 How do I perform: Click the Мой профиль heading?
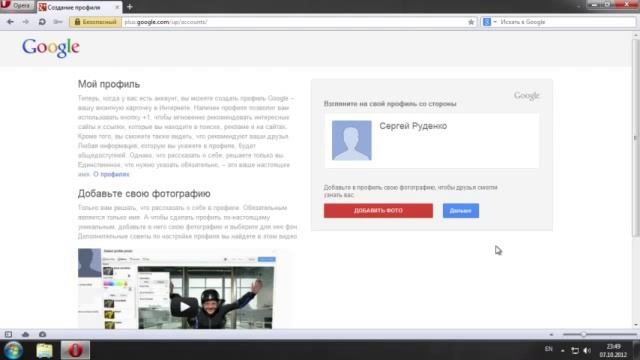[109, 84]
